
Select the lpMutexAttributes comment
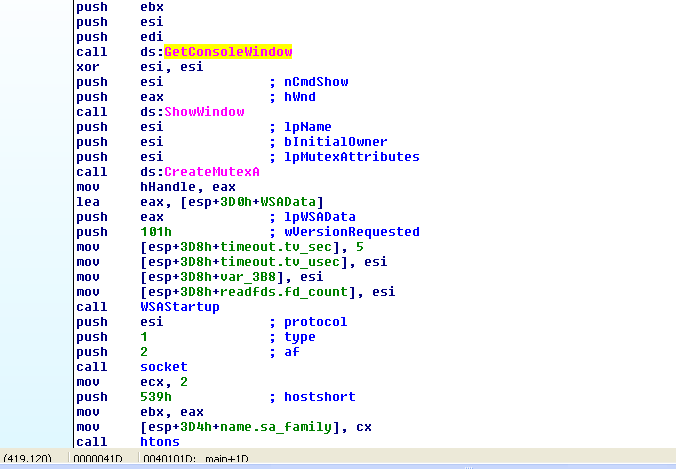click(351, 157)
